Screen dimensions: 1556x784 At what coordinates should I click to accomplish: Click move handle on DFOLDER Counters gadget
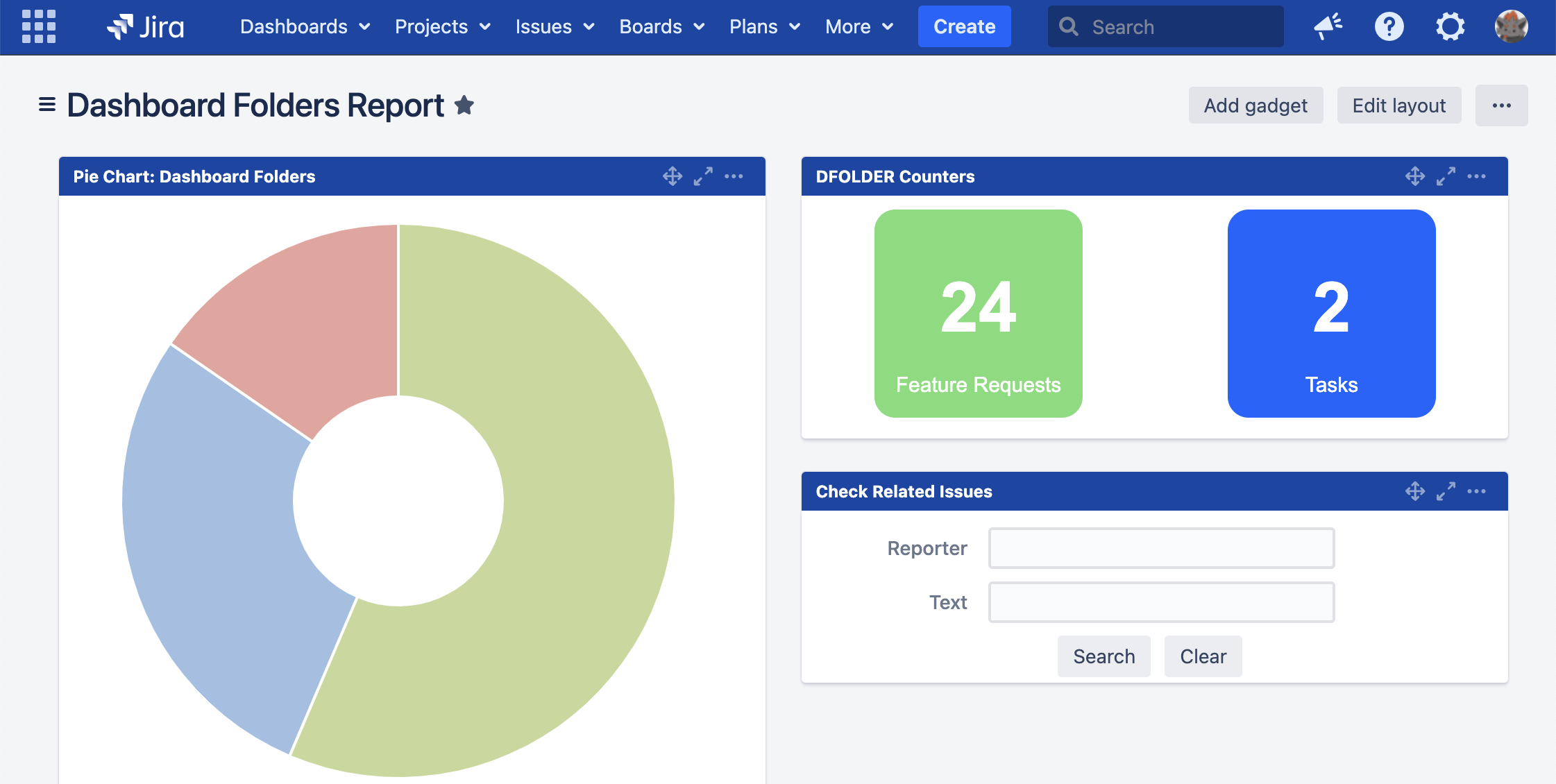click(1415, 176)
